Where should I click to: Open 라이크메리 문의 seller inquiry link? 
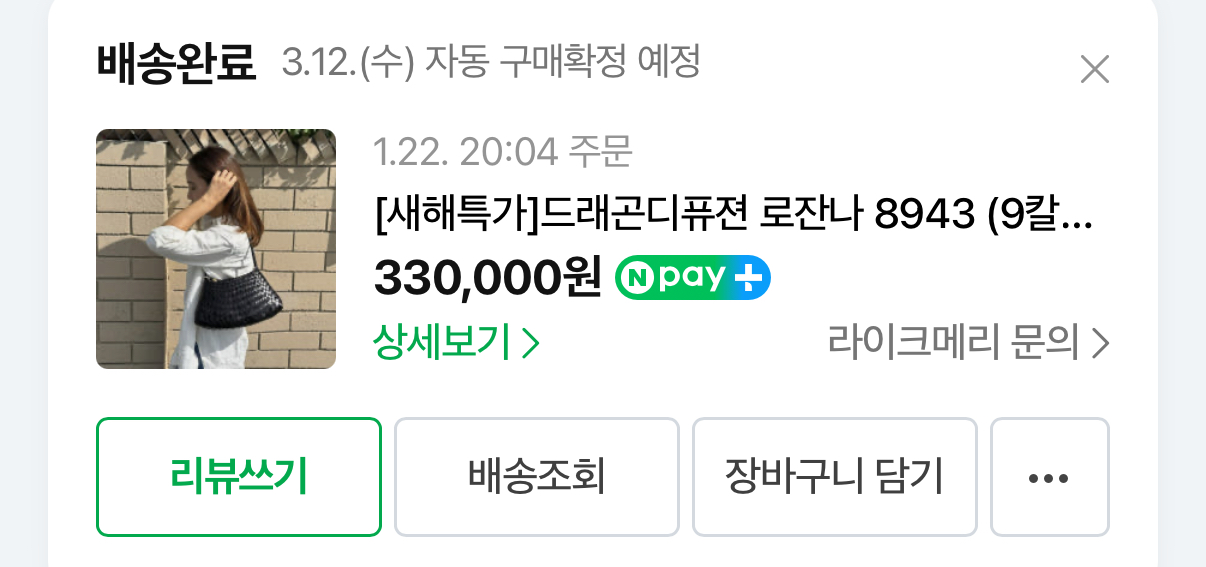[968, 343]
